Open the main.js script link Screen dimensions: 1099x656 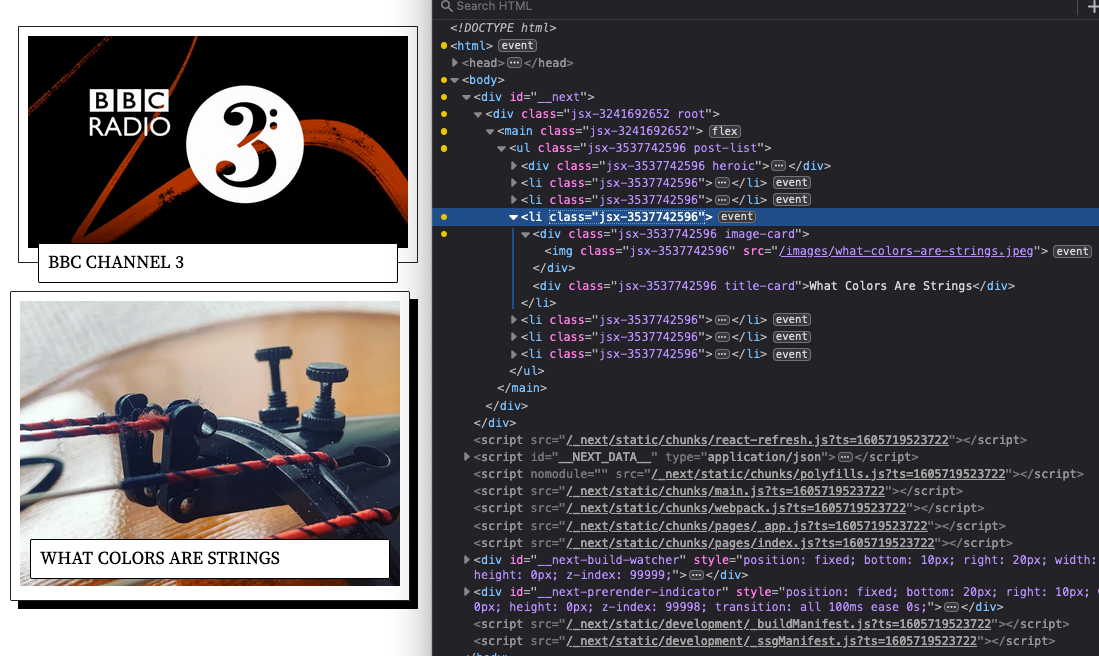click(725, 491)
